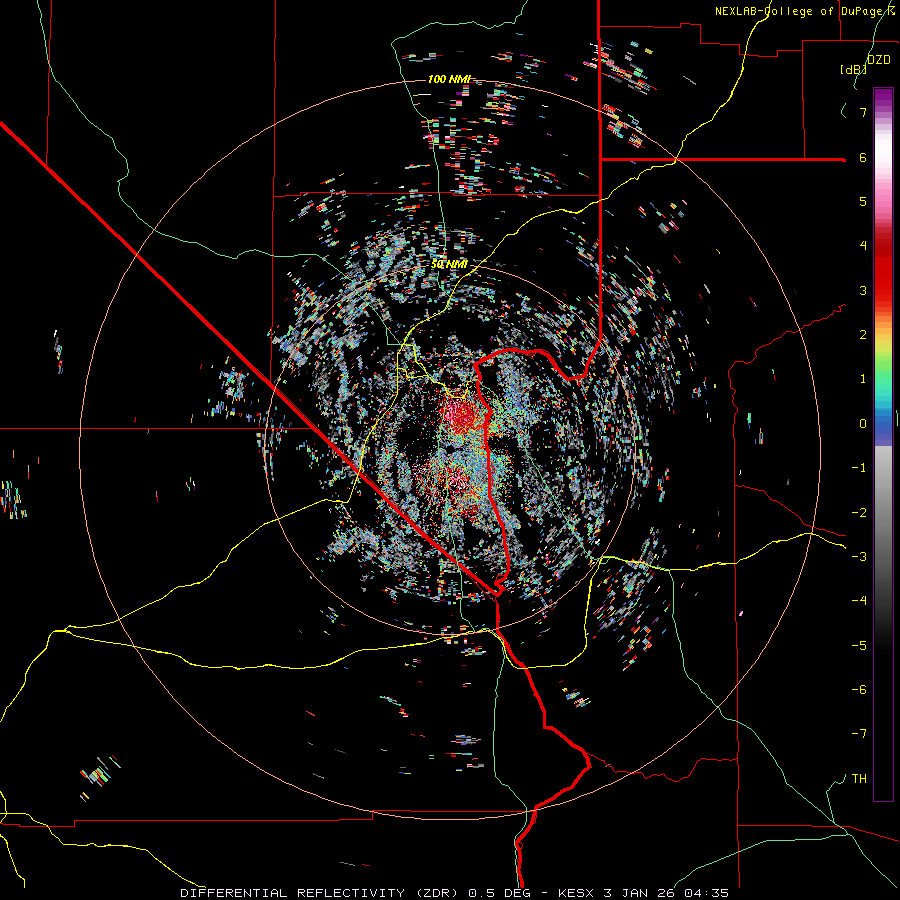
Task: Click the '04:35' time in the caption
Action: click(705, 893)
